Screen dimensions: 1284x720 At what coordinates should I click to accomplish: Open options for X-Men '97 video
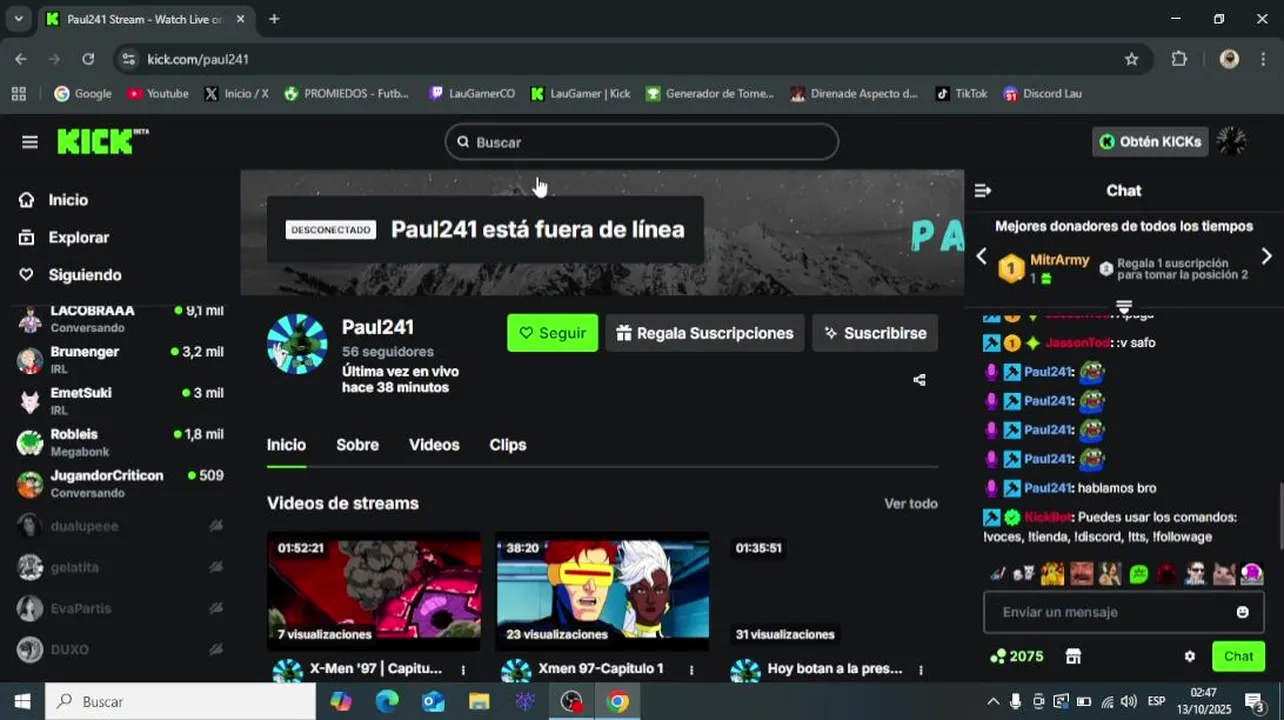[463, 670]
